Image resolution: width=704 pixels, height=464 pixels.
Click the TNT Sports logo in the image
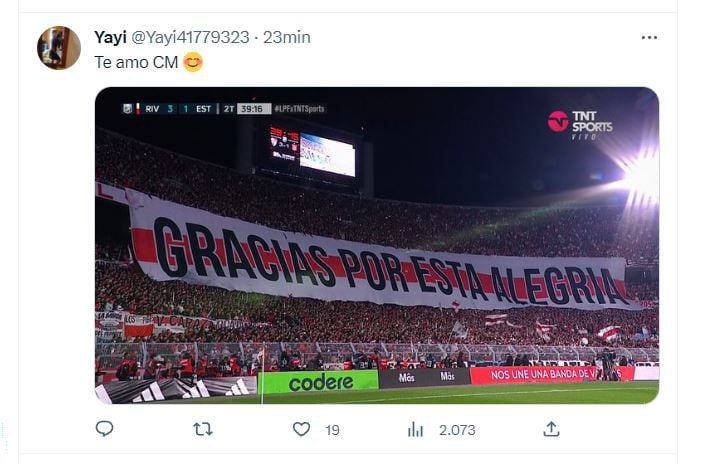coord(580,124)
